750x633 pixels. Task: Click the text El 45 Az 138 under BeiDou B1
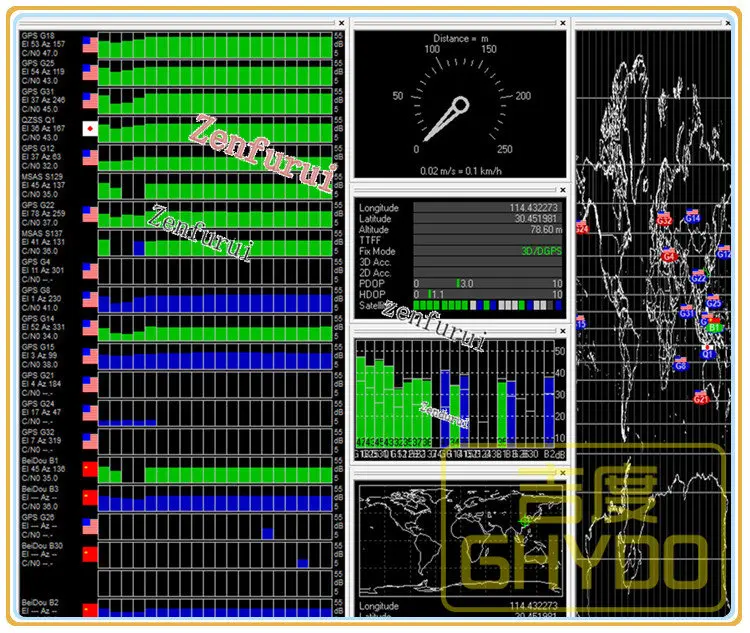click(43, 469)
